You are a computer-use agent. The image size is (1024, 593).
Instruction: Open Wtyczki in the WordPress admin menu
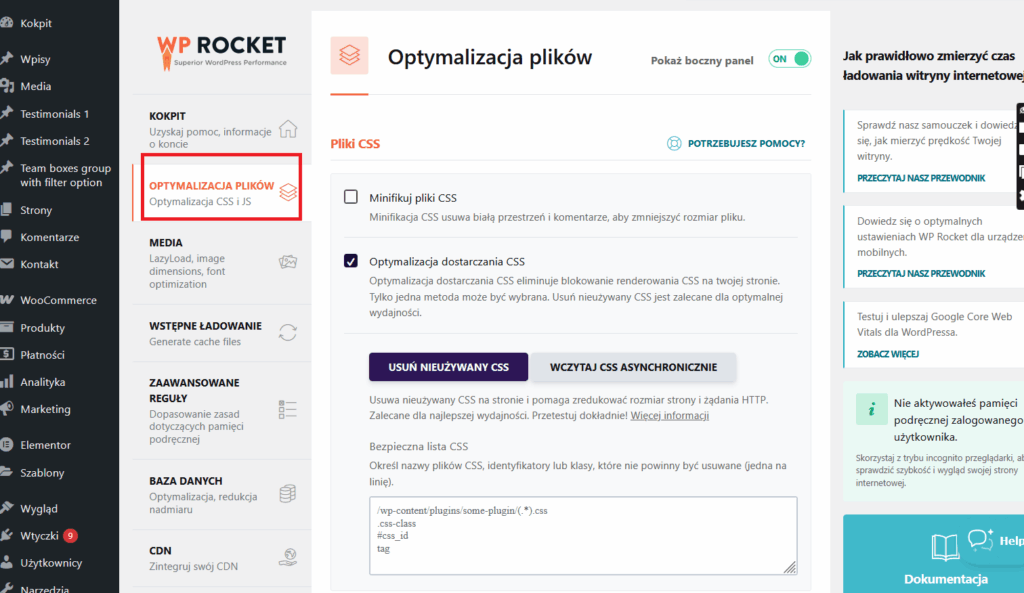39,535
